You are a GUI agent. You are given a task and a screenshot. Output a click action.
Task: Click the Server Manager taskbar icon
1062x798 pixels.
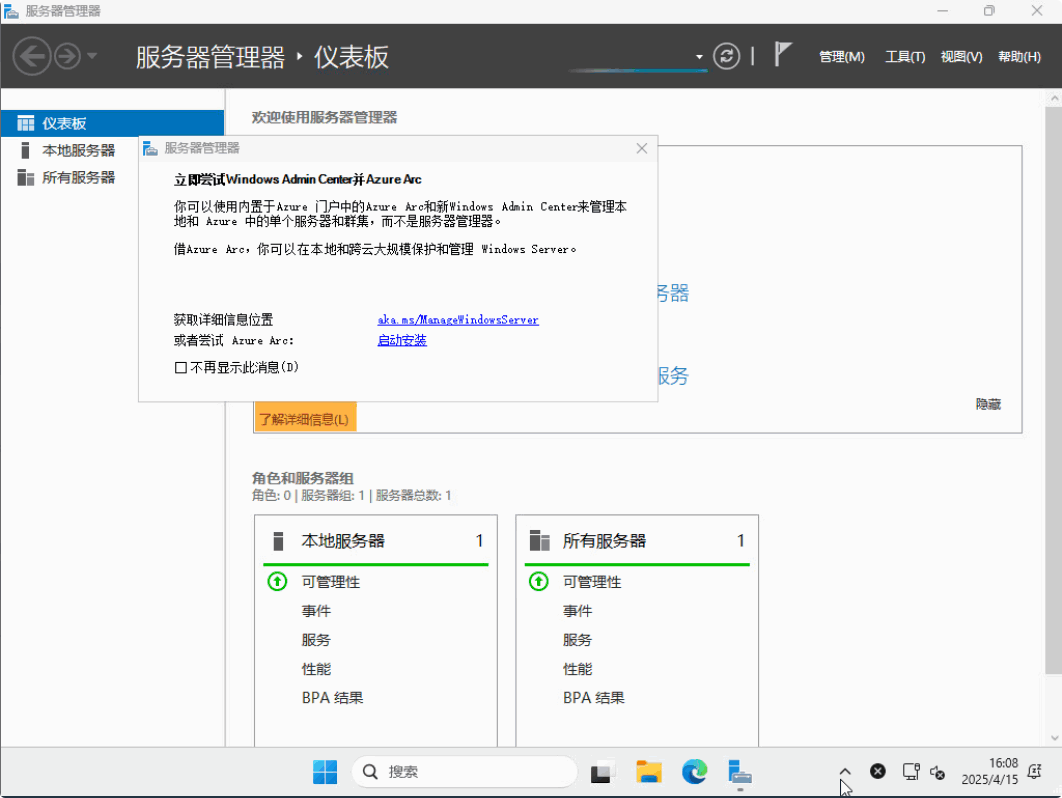click(740, 772)
